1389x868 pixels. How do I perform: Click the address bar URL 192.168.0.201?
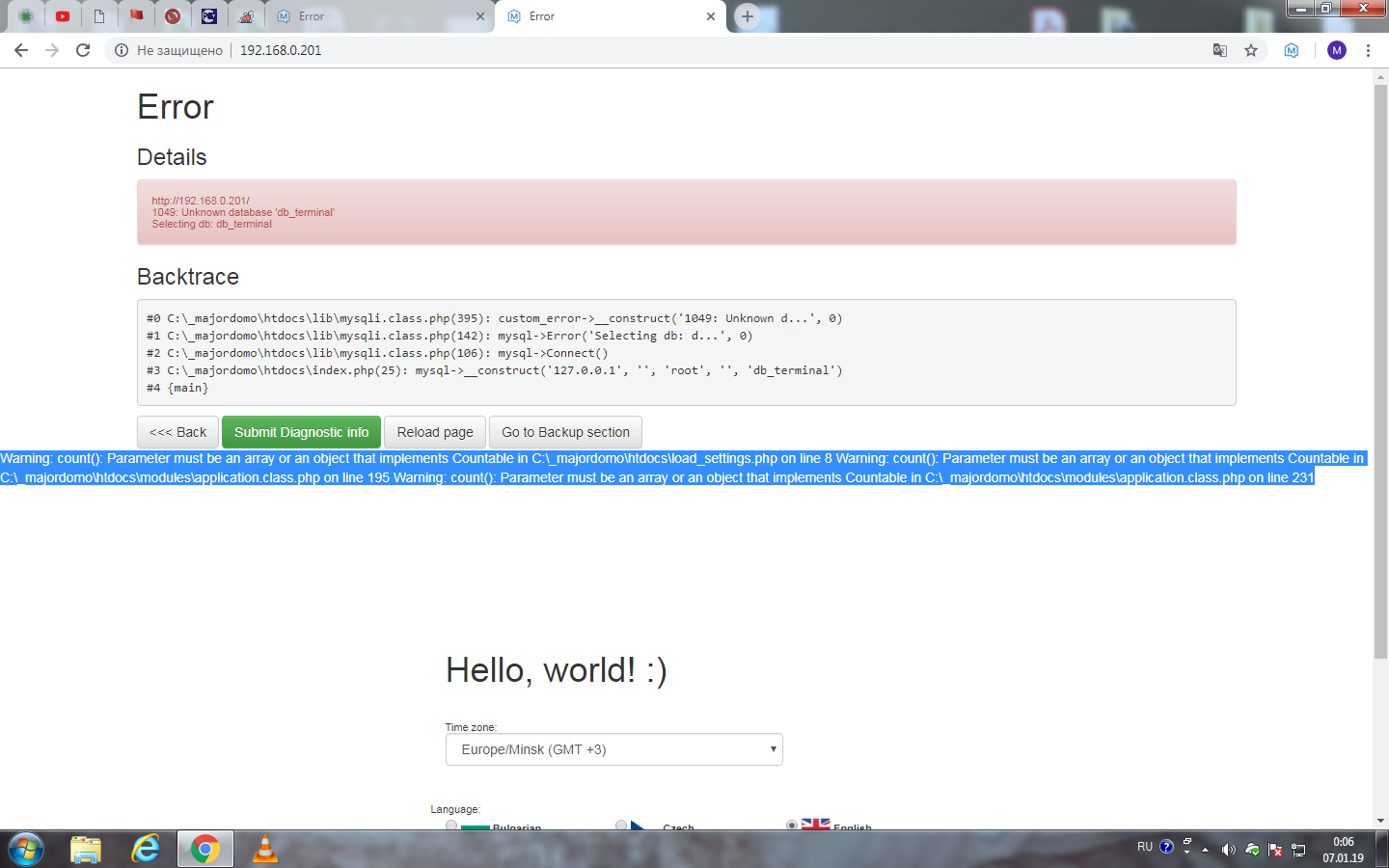pyautogui.click(x=281, y=50)
